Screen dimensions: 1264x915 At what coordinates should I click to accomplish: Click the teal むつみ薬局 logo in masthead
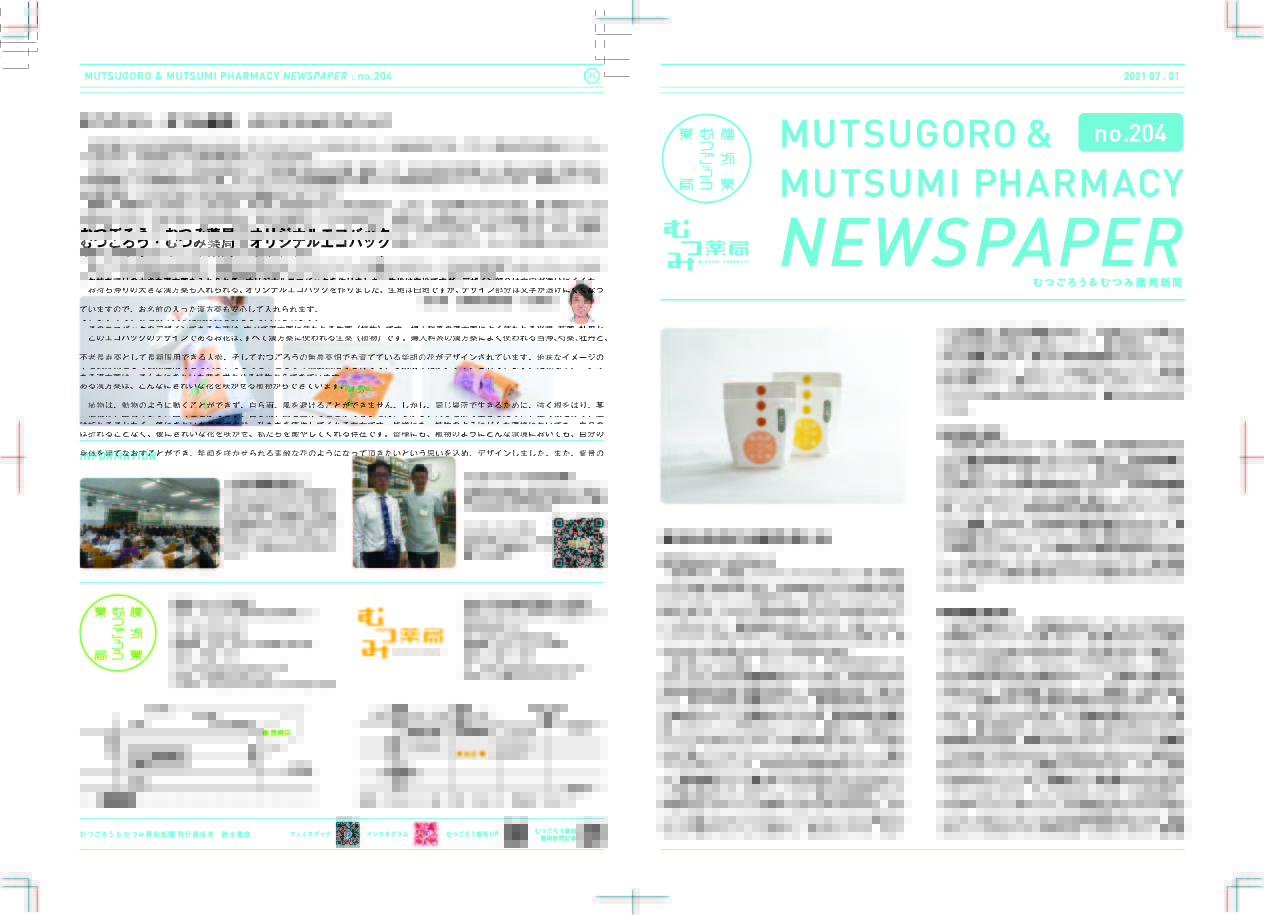pyautogui.click(x=705, y=241)
